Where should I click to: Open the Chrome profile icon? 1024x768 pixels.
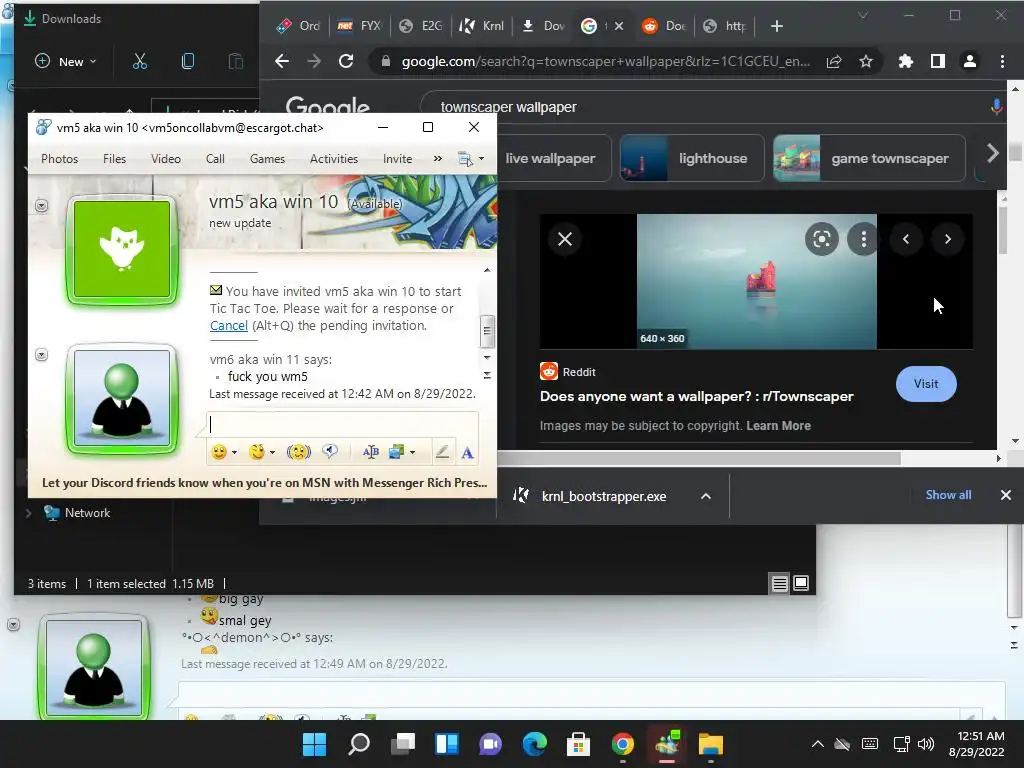point(970,61)
